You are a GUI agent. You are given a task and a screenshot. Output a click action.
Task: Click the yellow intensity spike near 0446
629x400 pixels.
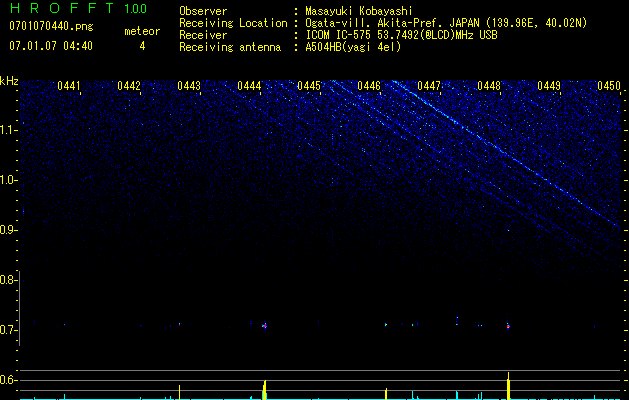pyautogui.click(x=386, y=394)
